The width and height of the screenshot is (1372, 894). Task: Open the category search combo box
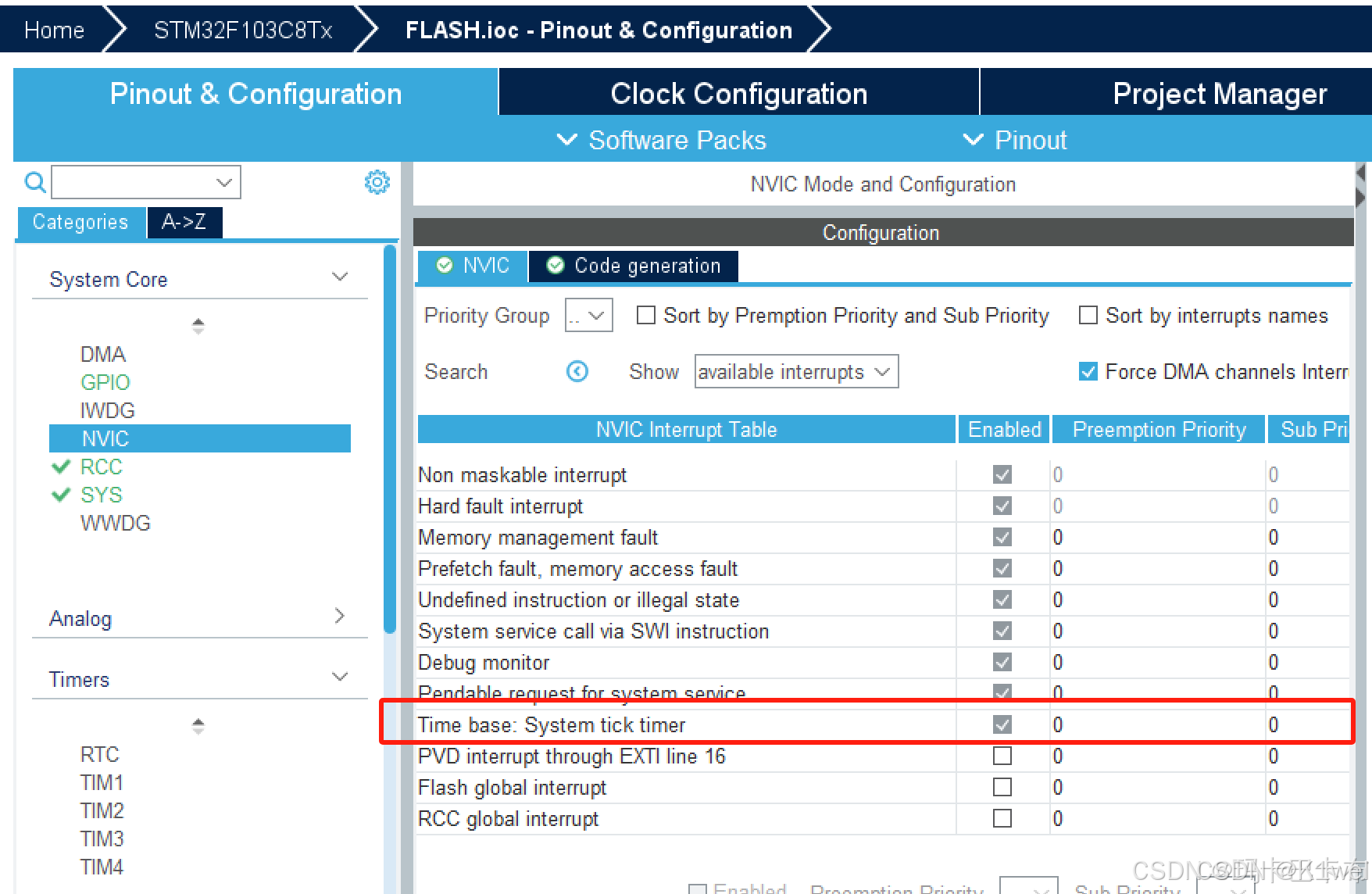point(146,182)
